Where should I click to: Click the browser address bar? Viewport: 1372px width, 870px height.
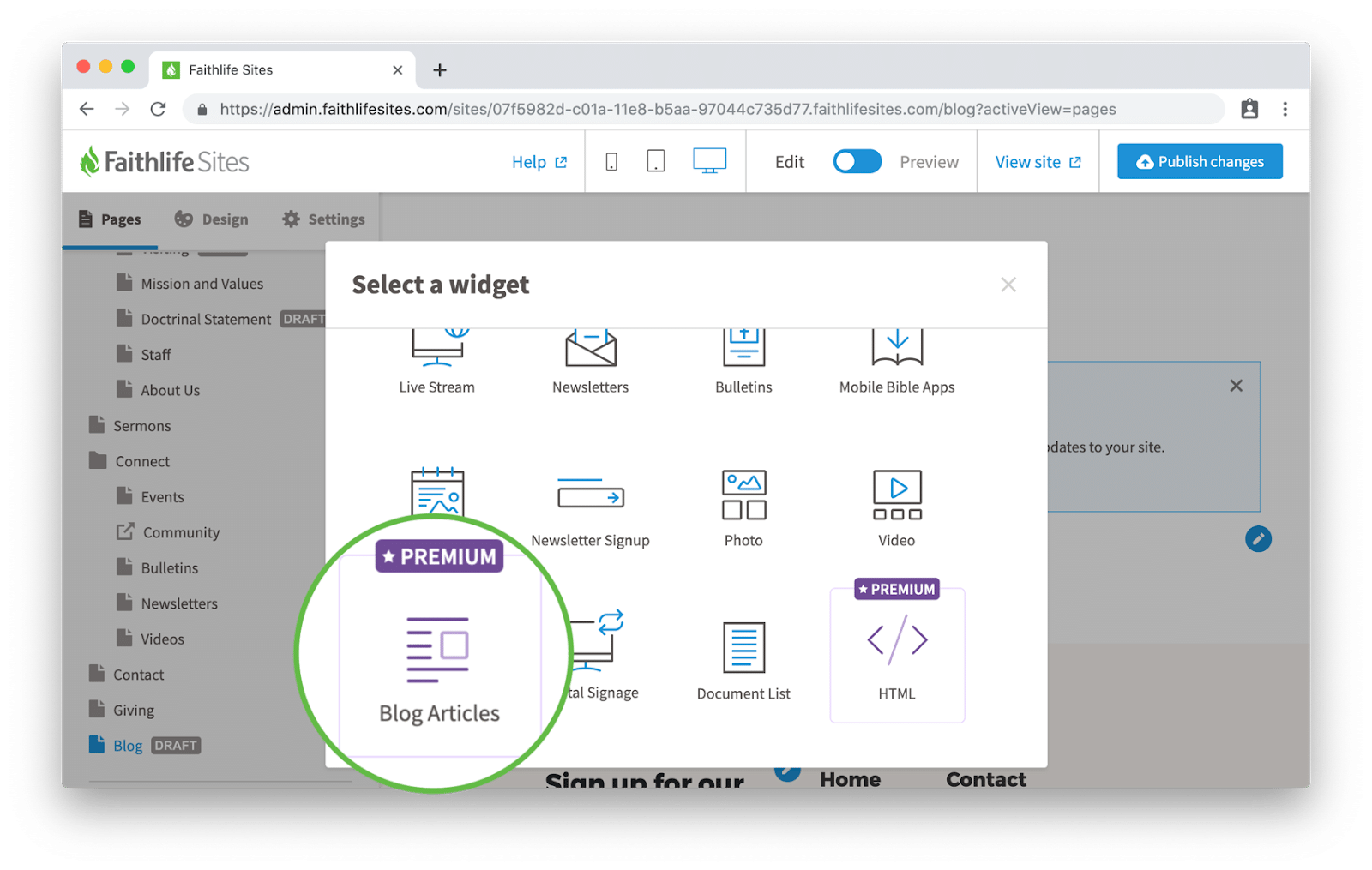coord(703,109)
